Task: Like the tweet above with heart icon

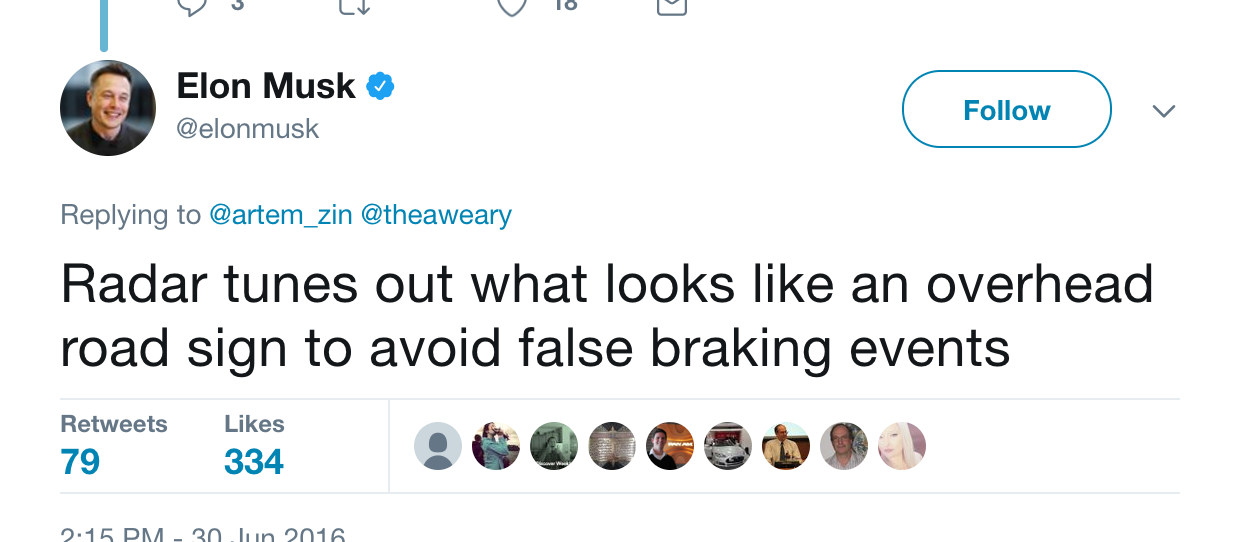Action: [512, 6]
